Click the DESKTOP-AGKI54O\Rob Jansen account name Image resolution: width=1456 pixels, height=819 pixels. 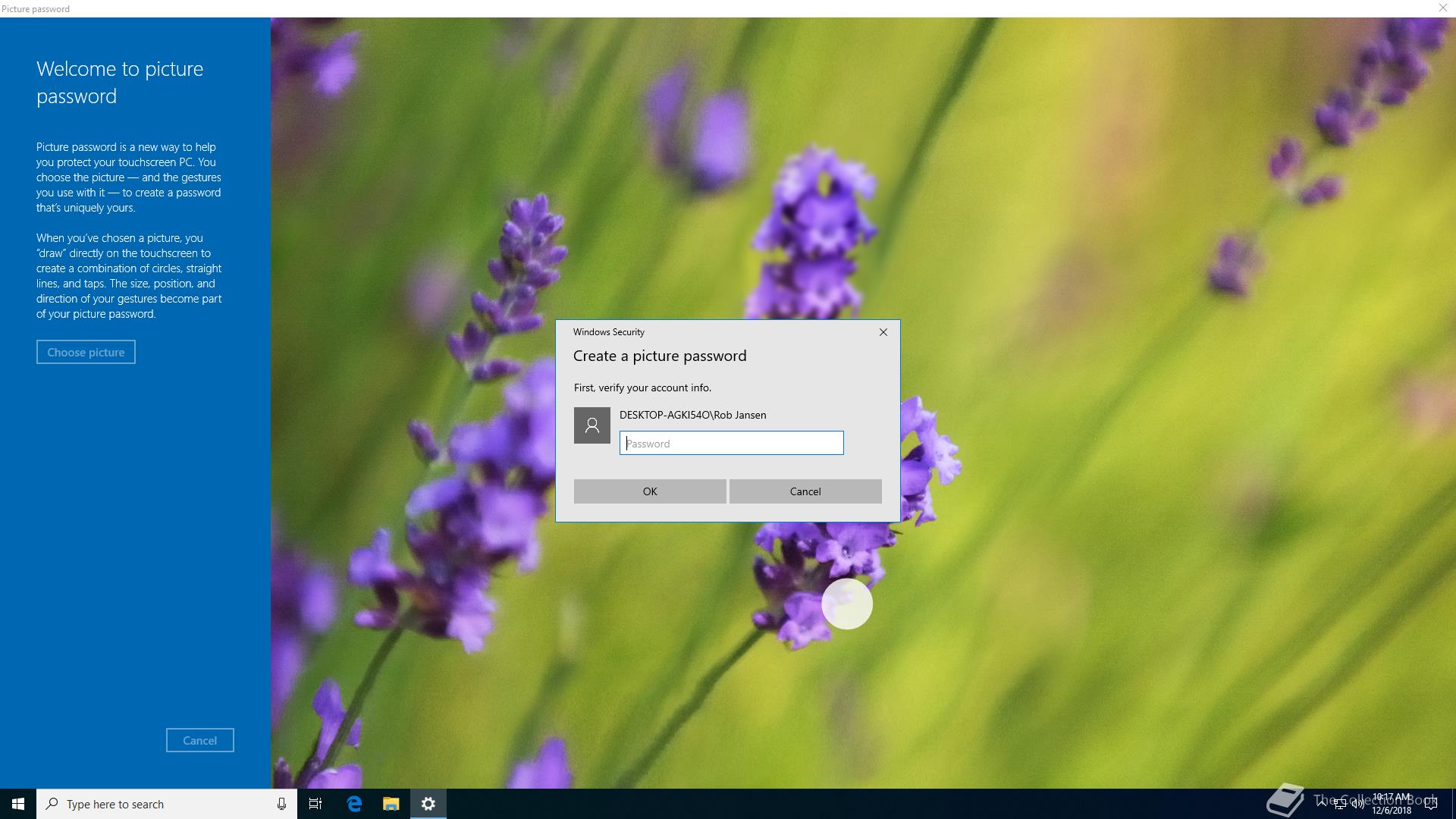tap(692, 415)
